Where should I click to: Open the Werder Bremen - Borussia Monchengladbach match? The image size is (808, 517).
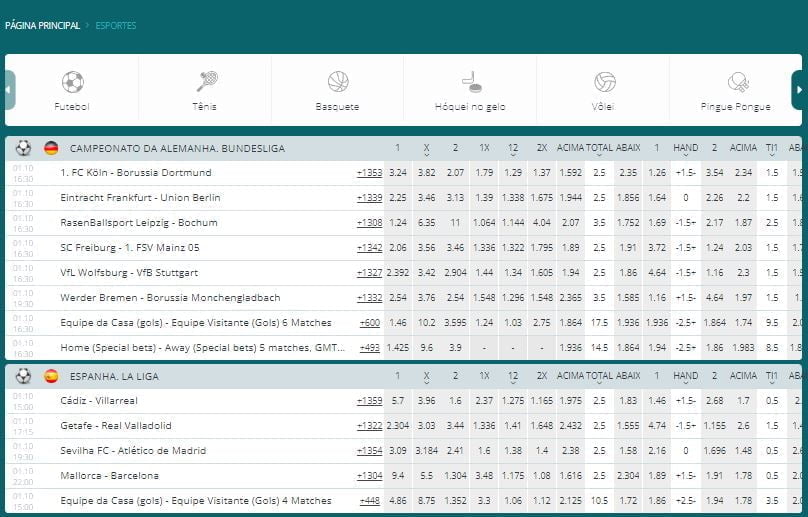click(x=169, y=298)
